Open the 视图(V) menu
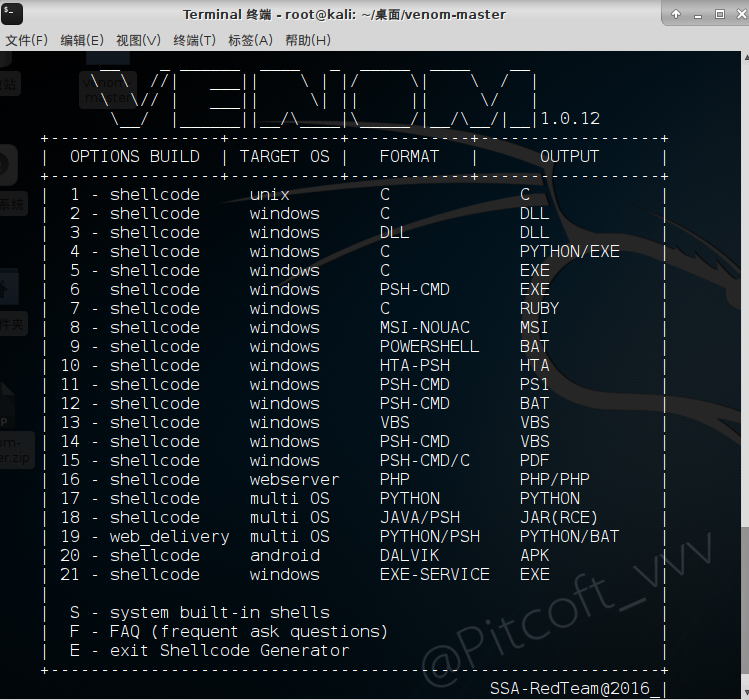The image size is (749, 700). tap(139, 40)
